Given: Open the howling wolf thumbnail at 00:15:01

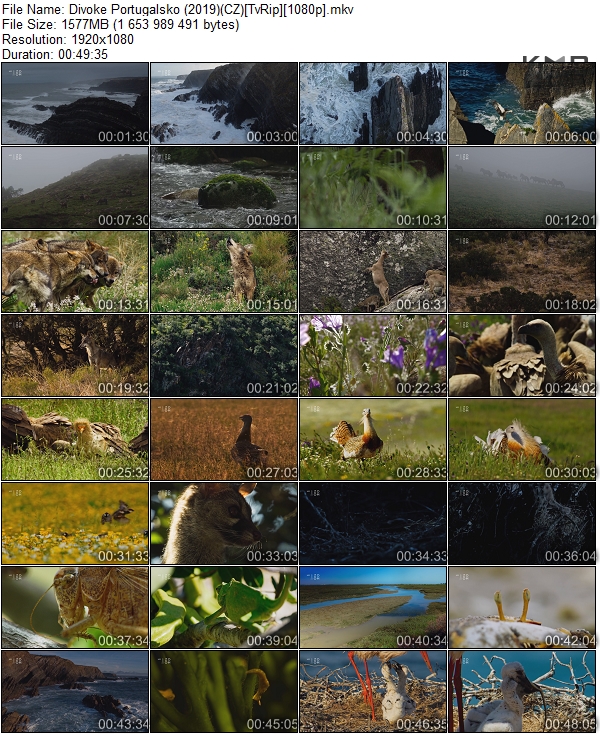Looking at the screenshot, I should [224, 272].
